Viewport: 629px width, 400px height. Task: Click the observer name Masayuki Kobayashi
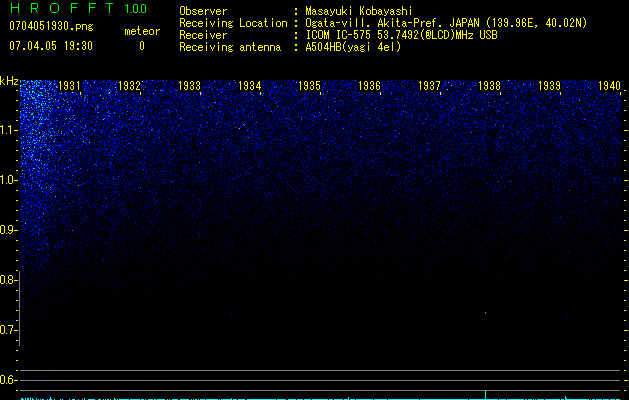359,11
